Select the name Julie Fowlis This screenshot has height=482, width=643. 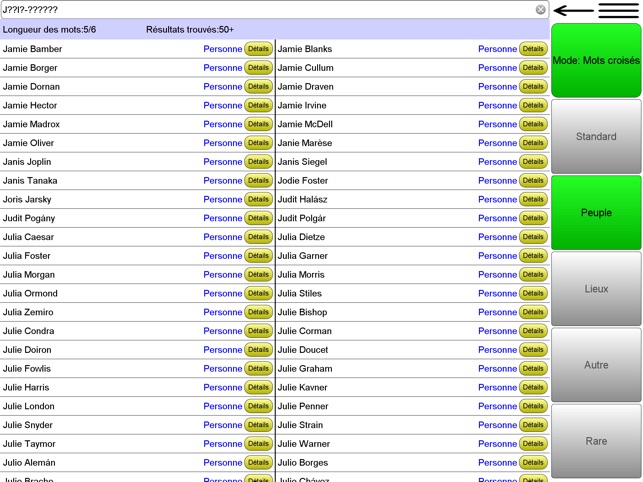tap(27, 368)
